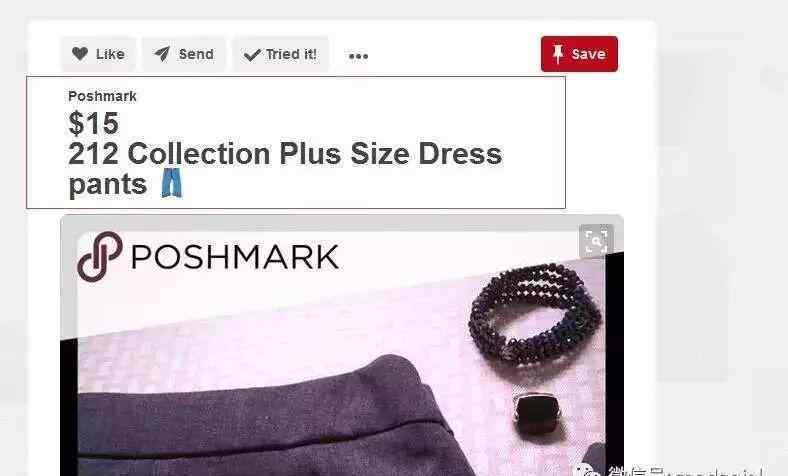Click the paper plane Send icon

pos(162,54)
